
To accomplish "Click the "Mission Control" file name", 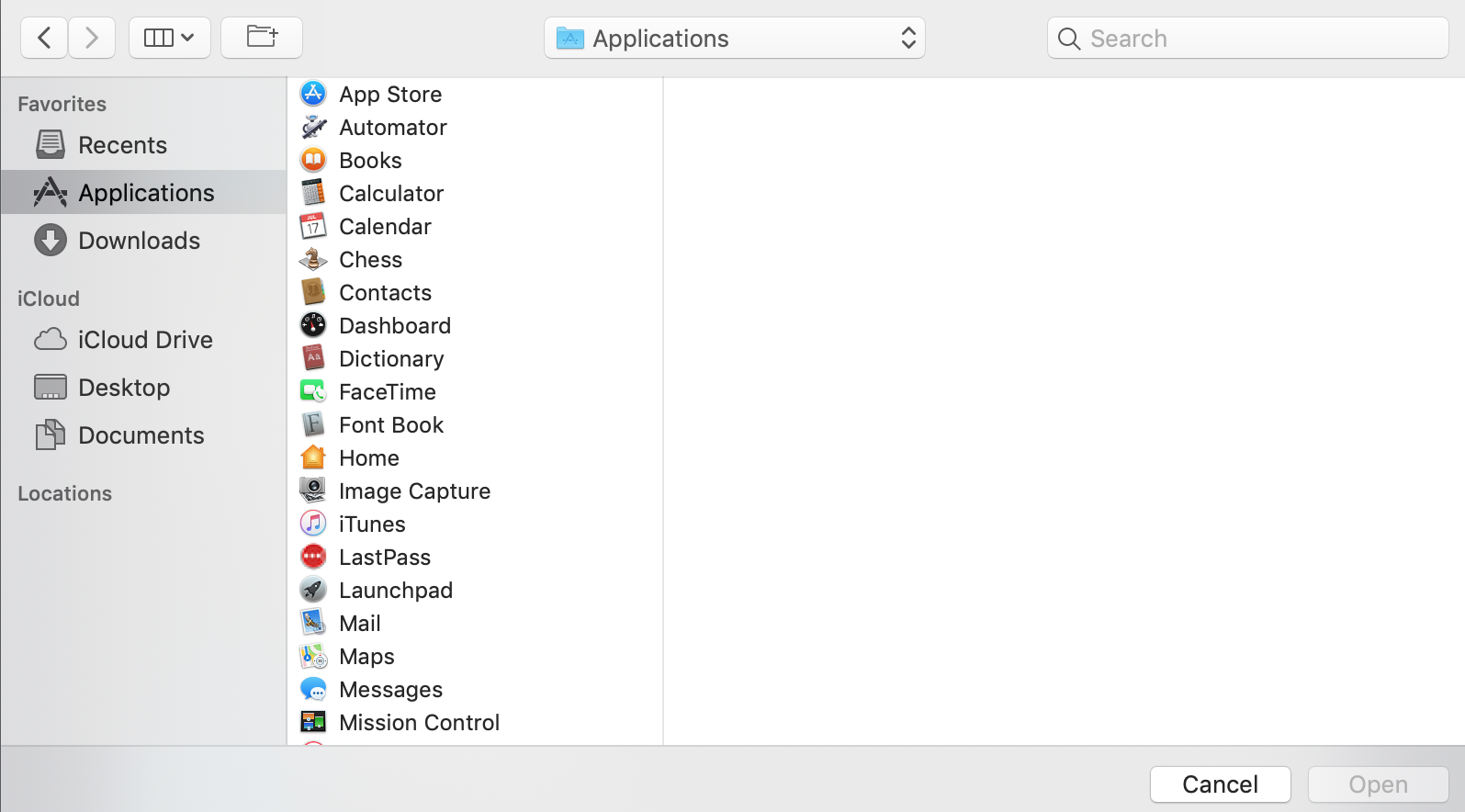I will (x=420, y=723).
